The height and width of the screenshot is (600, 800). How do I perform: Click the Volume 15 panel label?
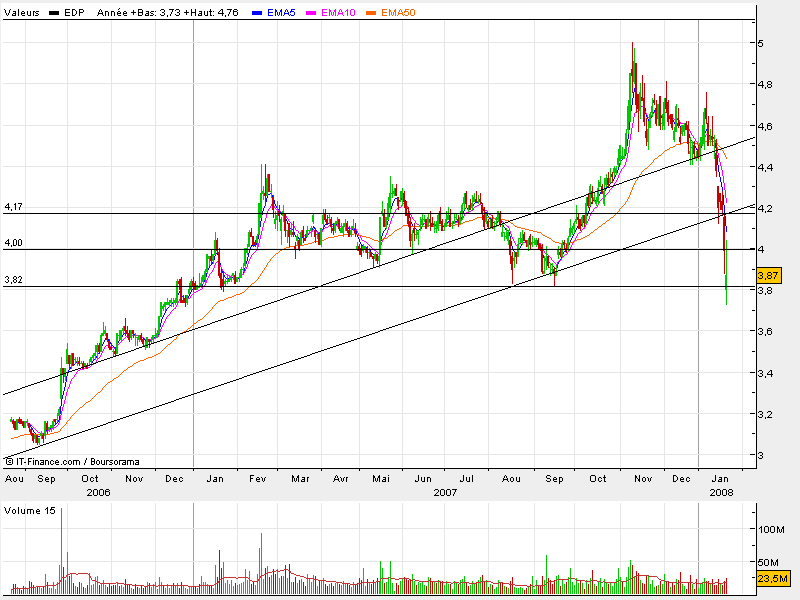[30, 511]
